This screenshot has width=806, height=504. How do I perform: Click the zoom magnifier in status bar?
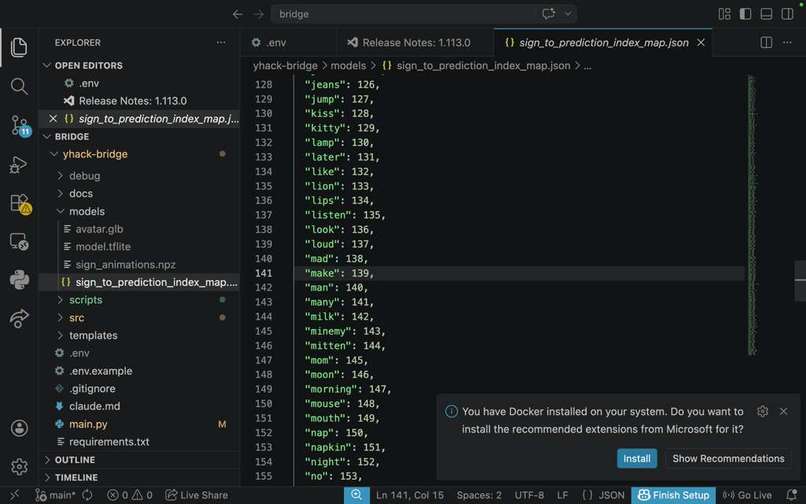(x=357, y=495)
